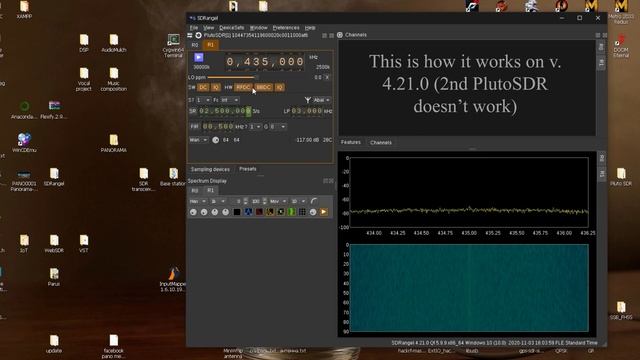Toggle the software IQ correction button
640x360 pixels.
click(216, 87)
